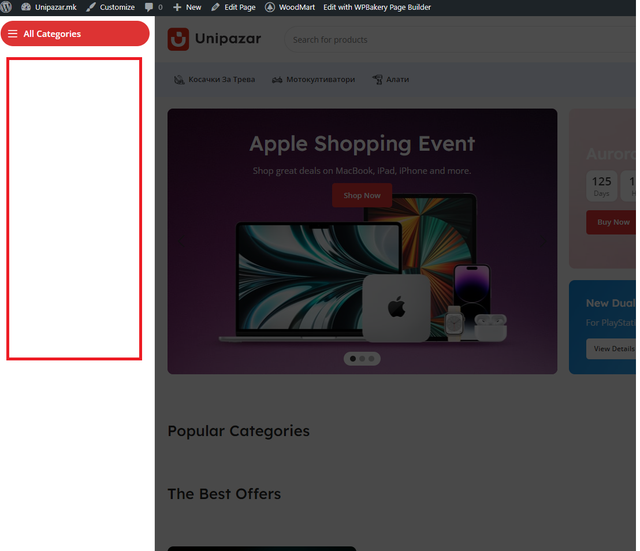This screenshot has height=551, width=640.
Task: Select the third slider pagination dot
Action: [x=371, y=359]
